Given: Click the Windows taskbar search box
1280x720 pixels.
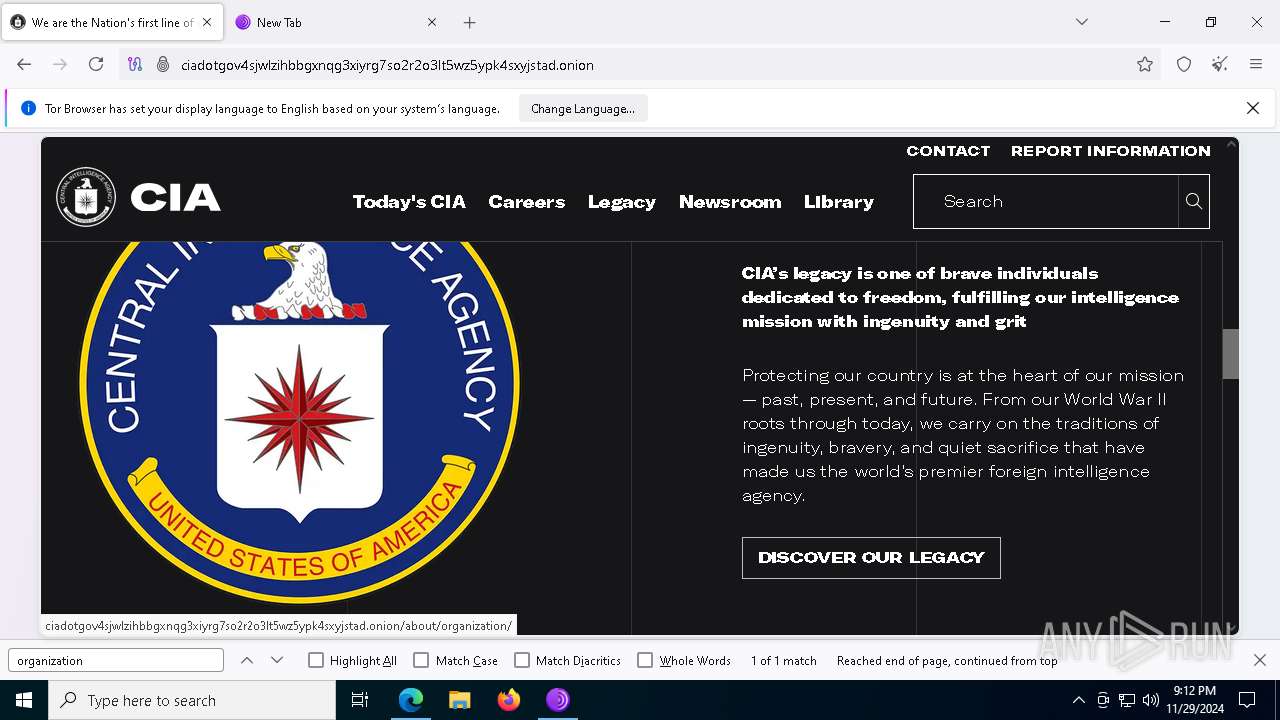Looking at the screenshot, I should 192,700.
